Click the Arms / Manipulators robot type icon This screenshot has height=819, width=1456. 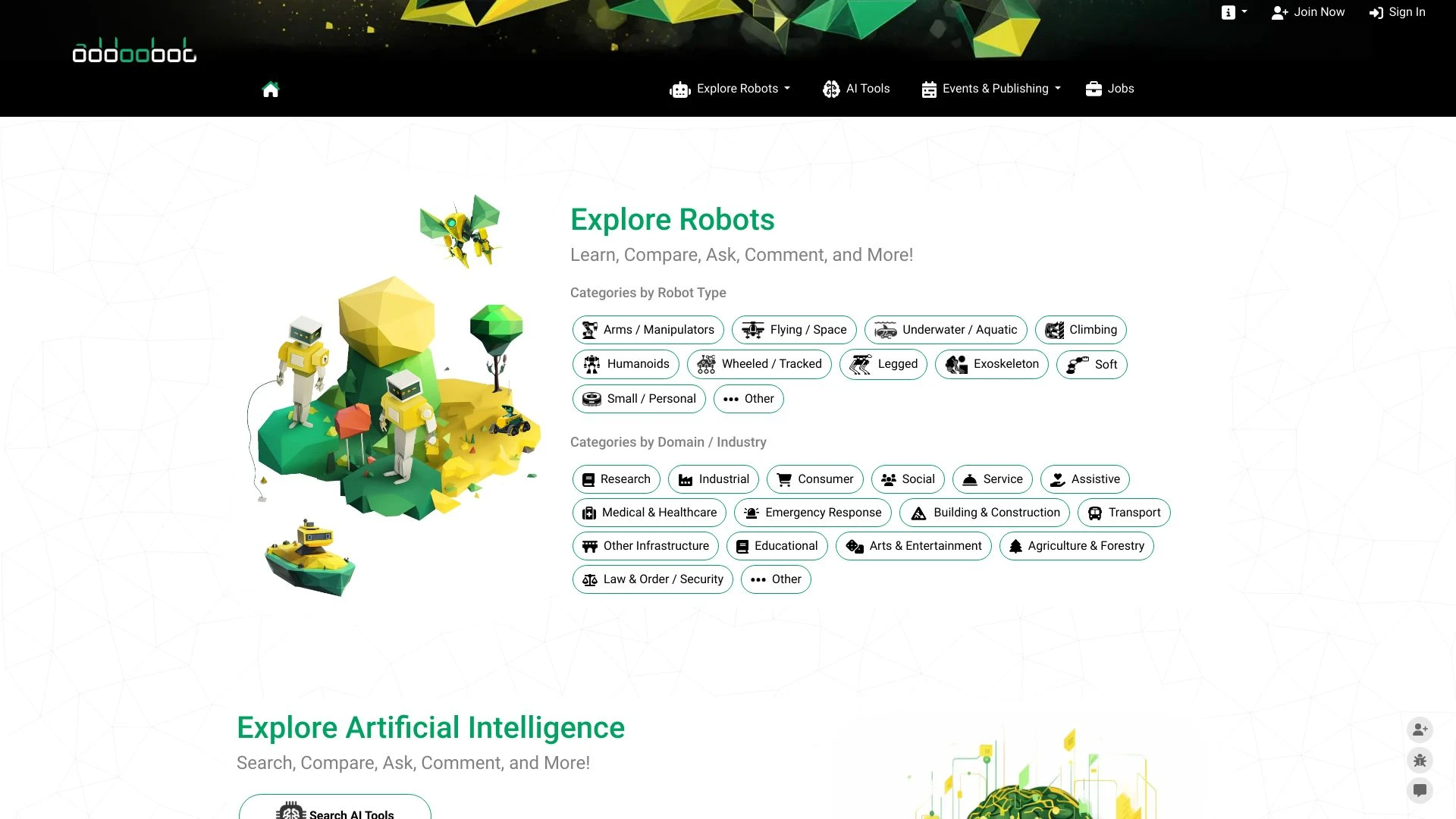coord(589,329)
